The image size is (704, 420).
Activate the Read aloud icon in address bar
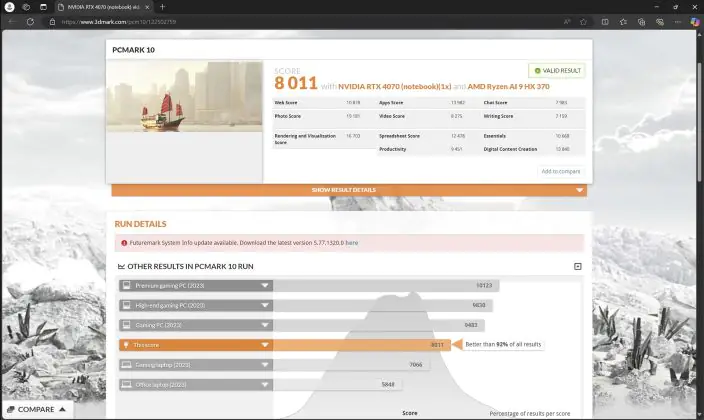pyautogui.click(x=567, y=22)
